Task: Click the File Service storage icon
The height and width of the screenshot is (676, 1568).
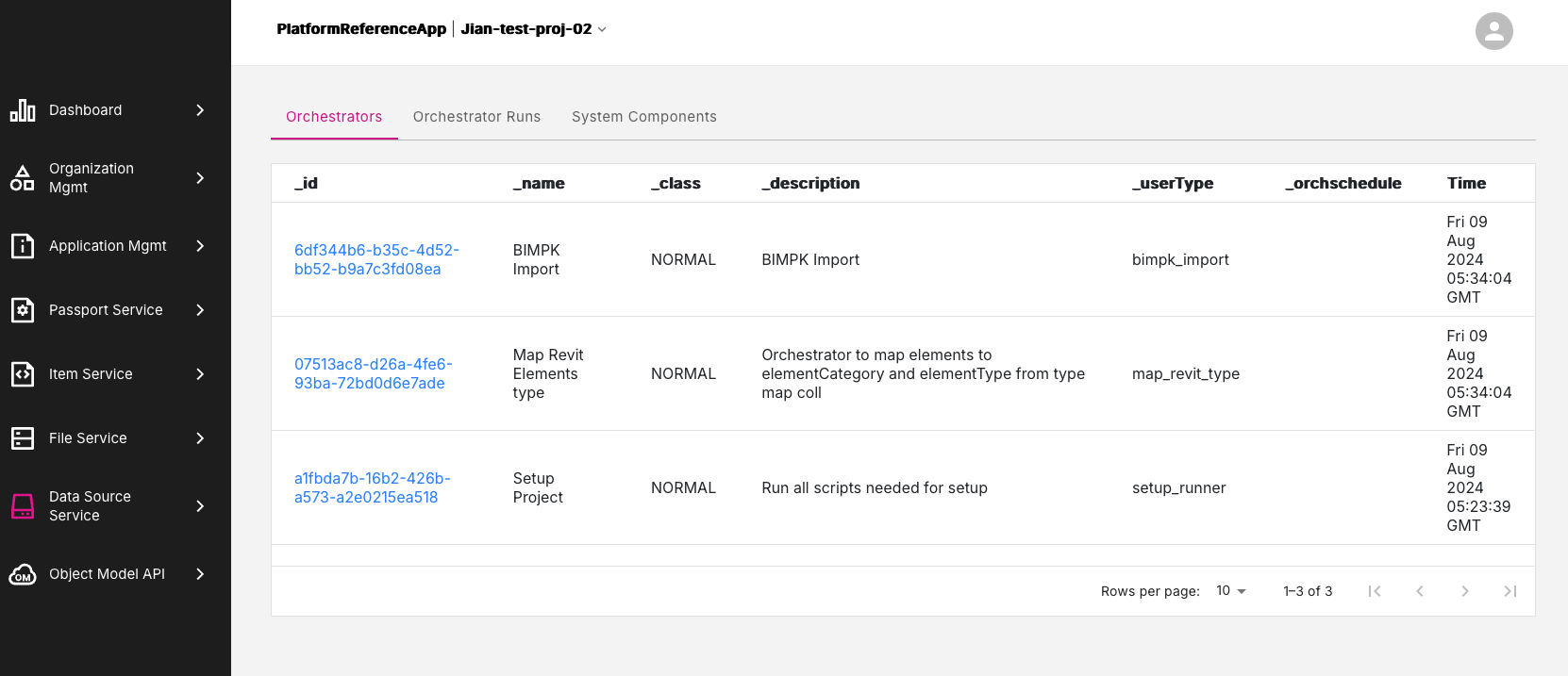Action: [23, 438]
